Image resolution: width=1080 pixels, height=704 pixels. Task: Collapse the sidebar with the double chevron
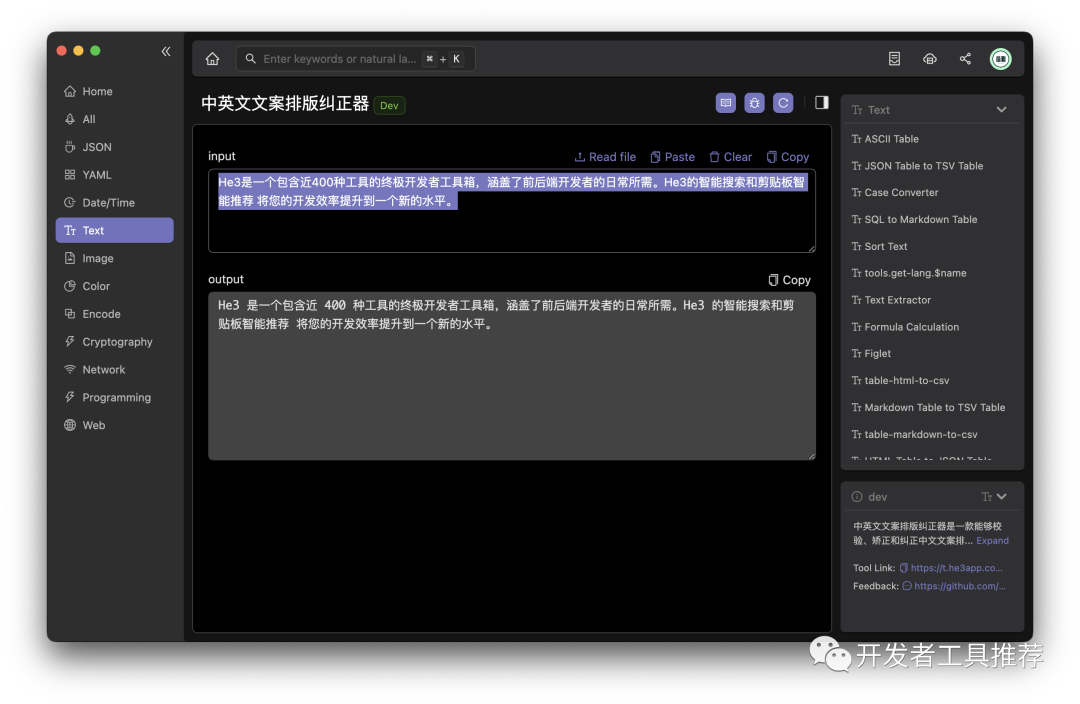click(x=166, y=51)
